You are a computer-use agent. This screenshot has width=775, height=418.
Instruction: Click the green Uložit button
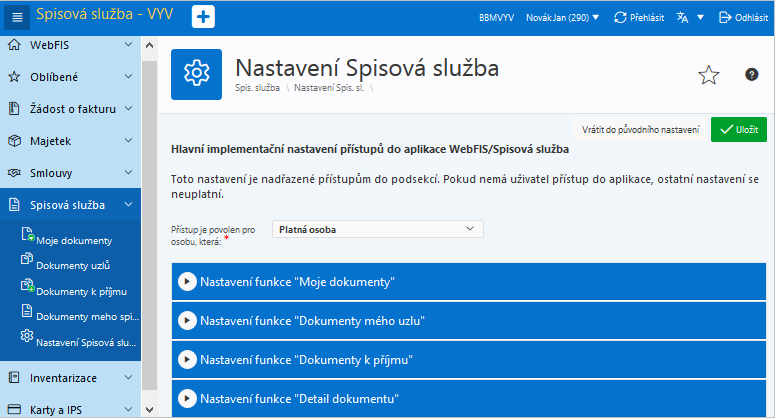(x=739, y=130)
